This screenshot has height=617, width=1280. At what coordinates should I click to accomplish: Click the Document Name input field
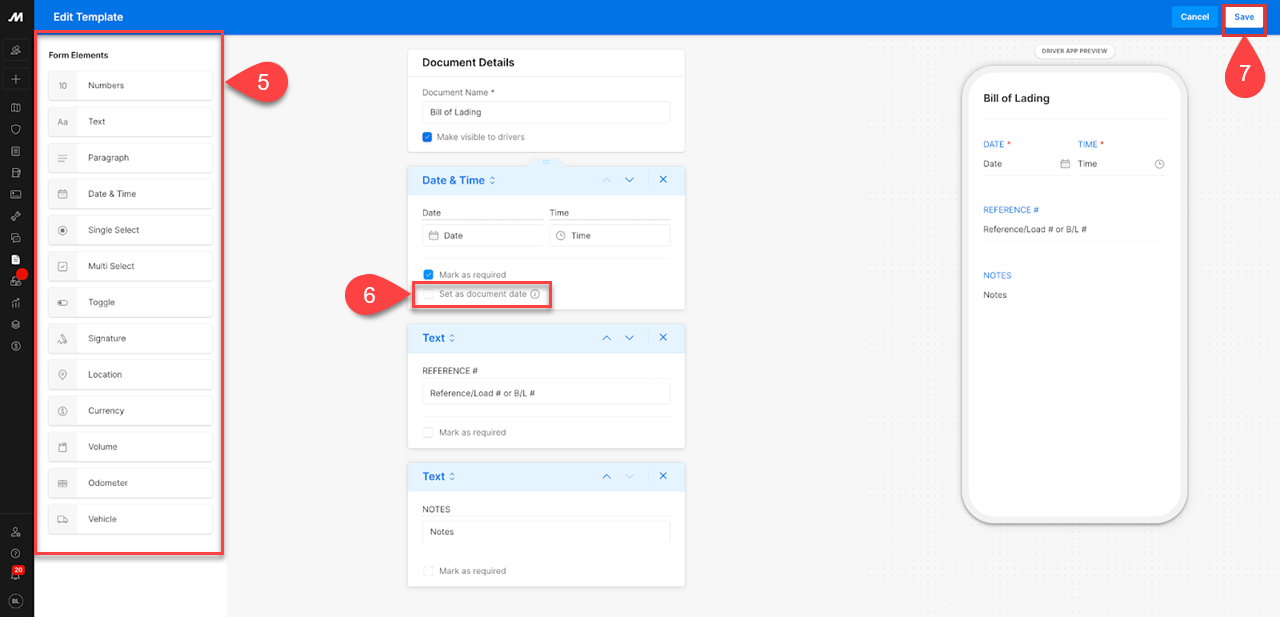(x=546, y=112)
